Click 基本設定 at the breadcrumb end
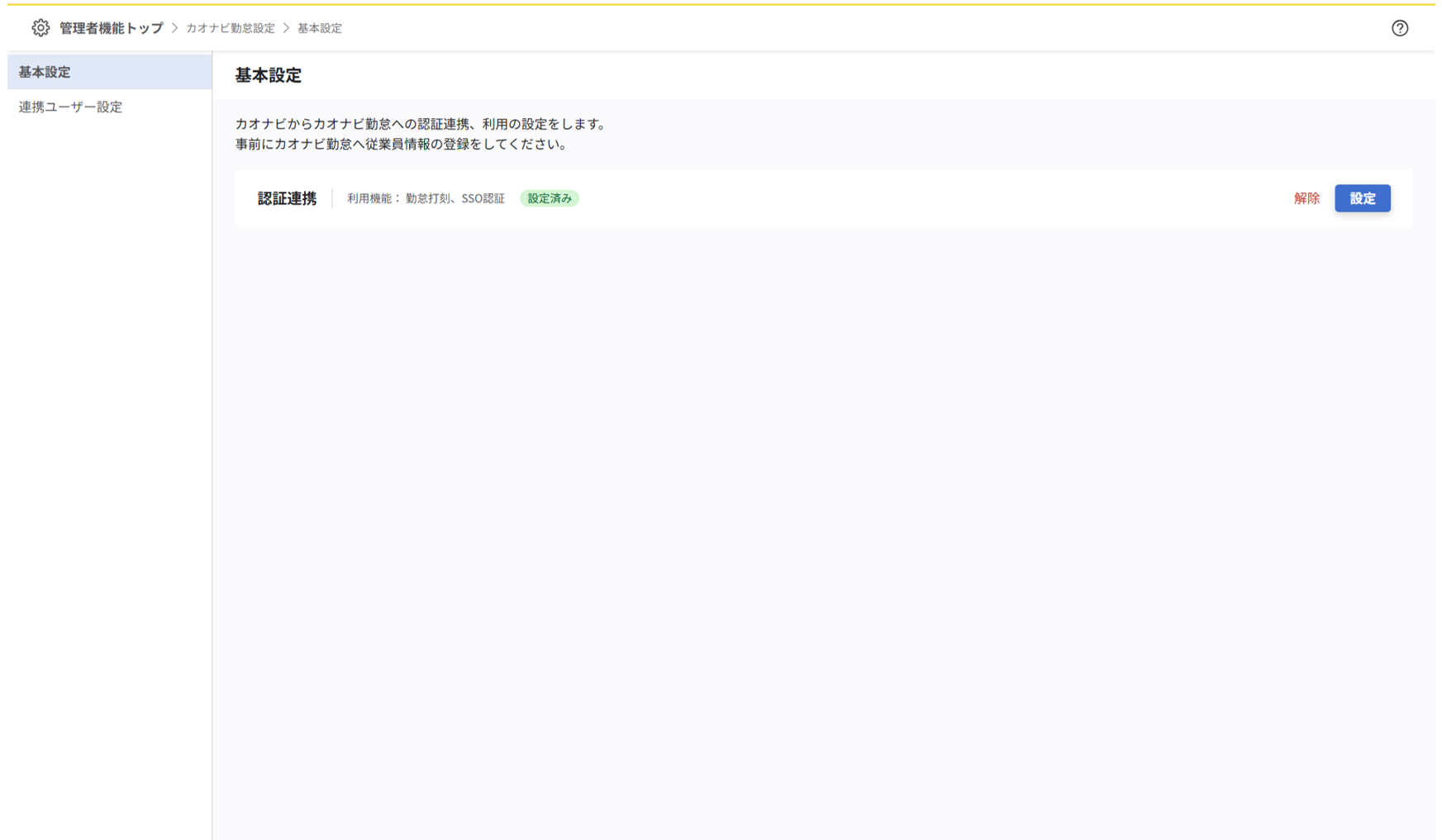This screenshot has height=840, width=1442. 320,28
